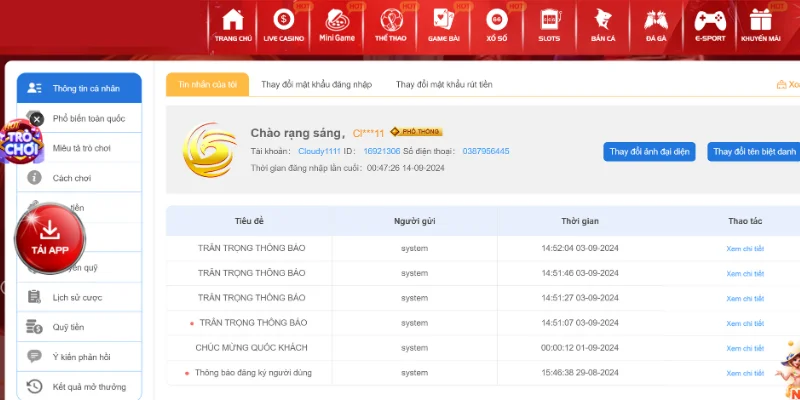Click Thay đổi ảnh đại diện button

point(650,152)
